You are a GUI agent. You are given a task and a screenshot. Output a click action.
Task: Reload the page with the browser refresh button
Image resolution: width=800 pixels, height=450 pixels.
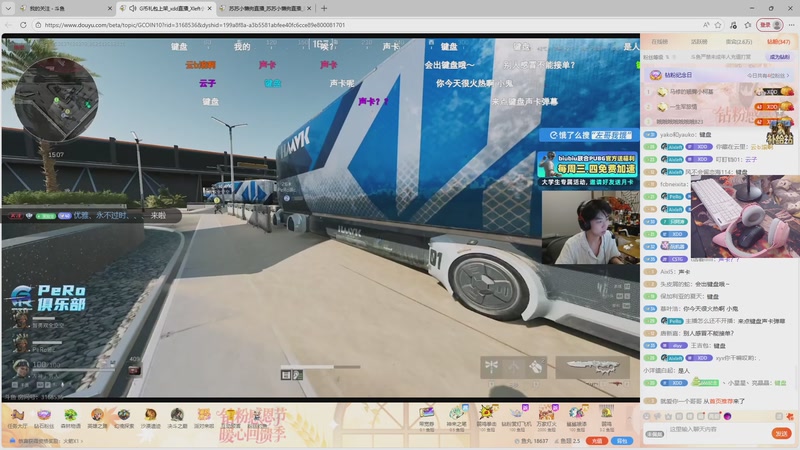(23, 24)
